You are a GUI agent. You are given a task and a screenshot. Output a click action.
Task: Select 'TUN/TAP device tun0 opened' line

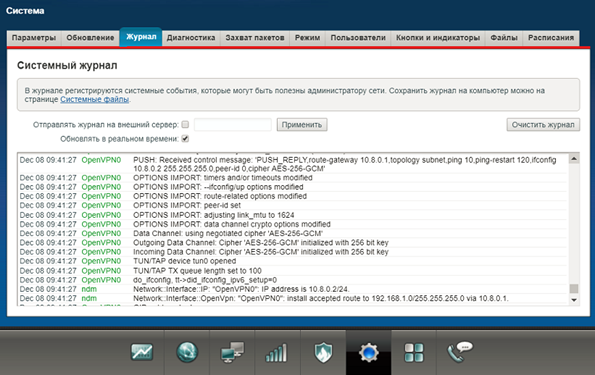point(292,261)
